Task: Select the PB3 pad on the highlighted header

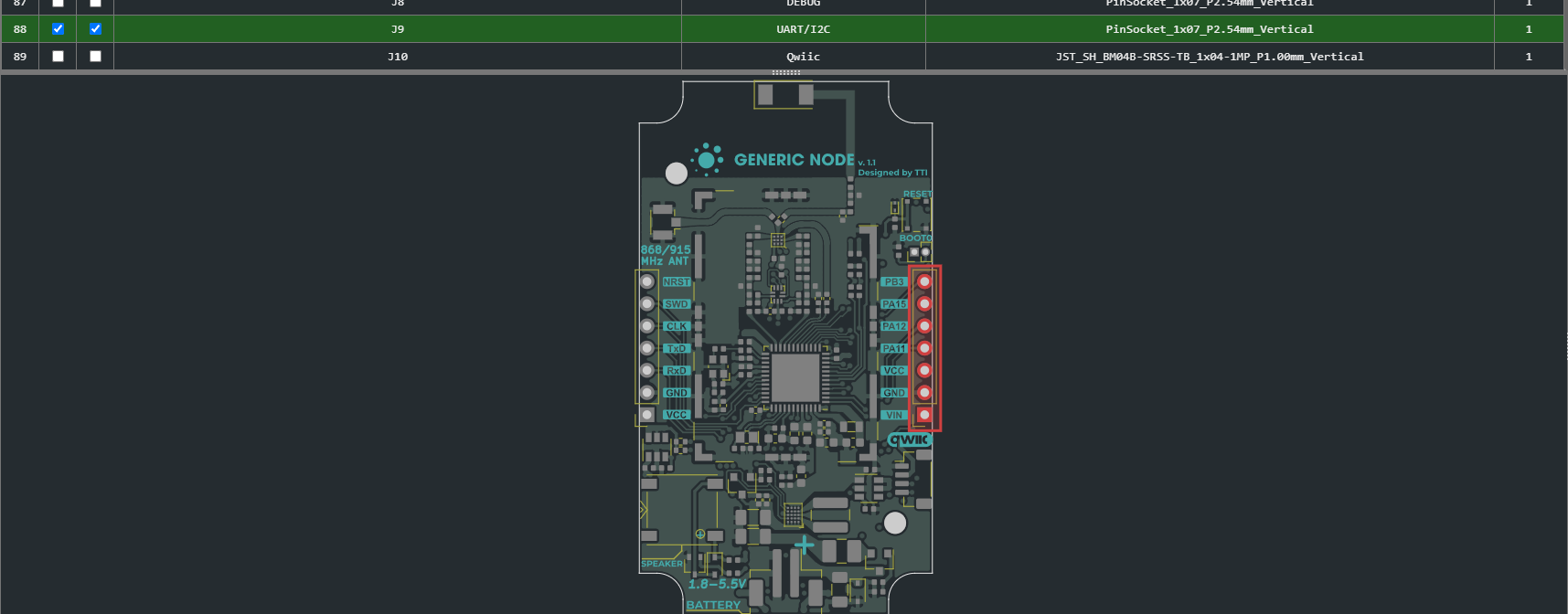Action: tap(924, 281)
